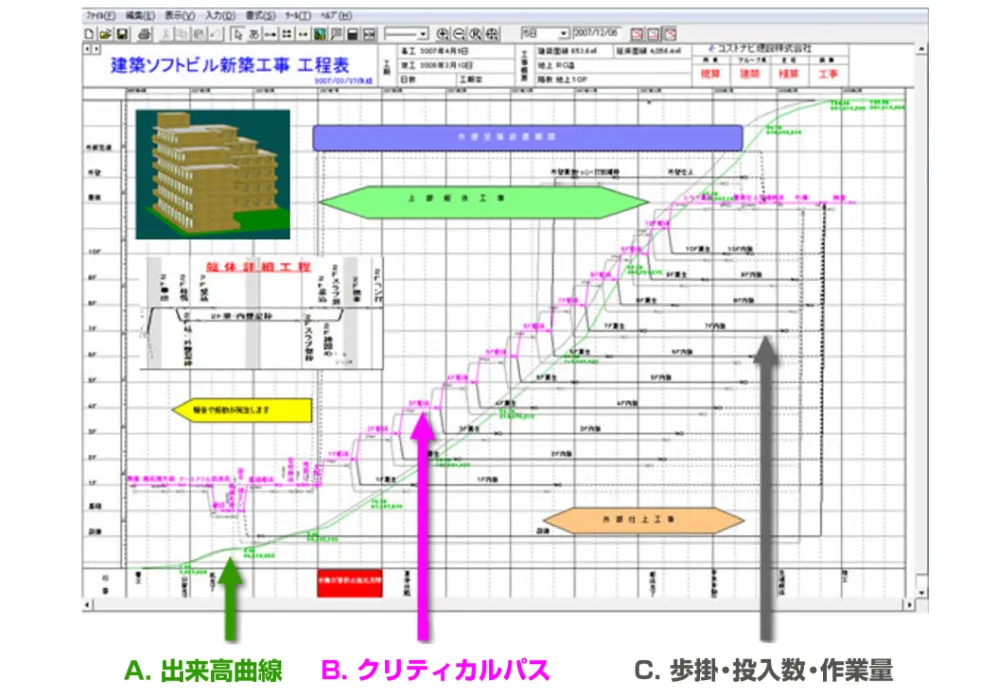Zoom in with the plus magnifier icon
Screen dimensions: 1000x700
[443, 31]
